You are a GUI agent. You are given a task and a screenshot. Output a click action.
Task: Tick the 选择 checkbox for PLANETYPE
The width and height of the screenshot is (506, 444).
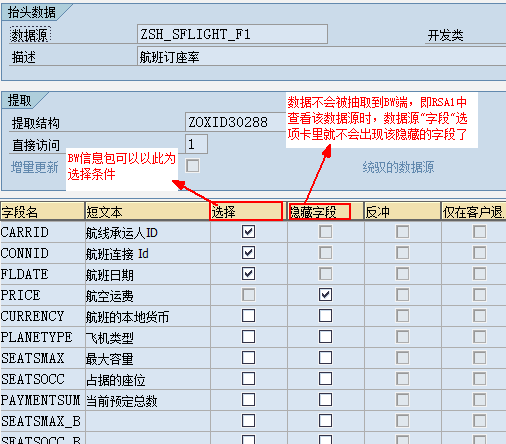point(248,337)
